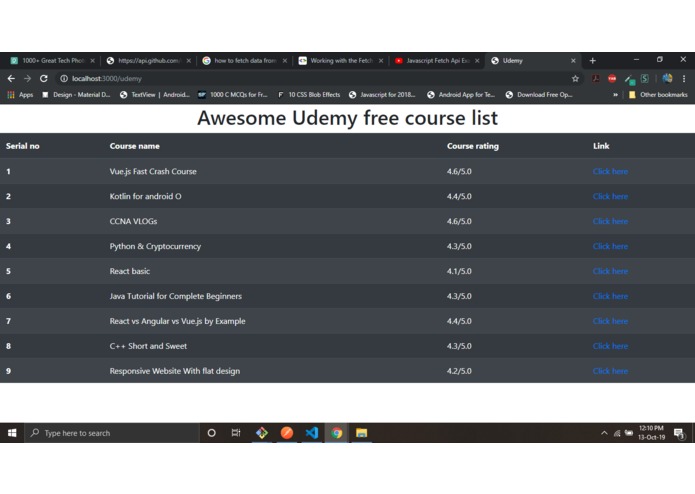Image resolution: width=695 pixels, height=494 pixels.
Task: Open the battery icon in system tray
Action: point(629,433)
